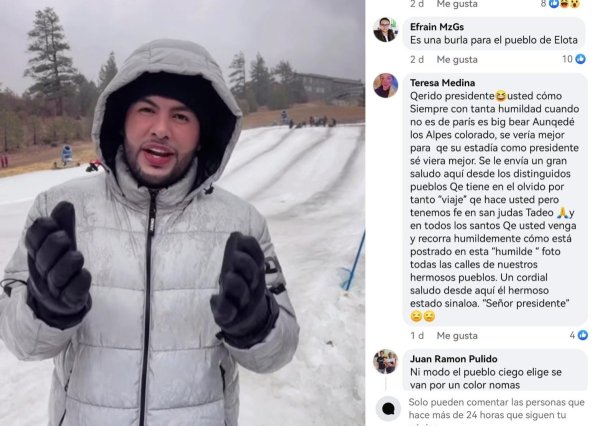600x426 pixels.
Task: Click the 2 d timestamp on Efrain's comment
Action: pyautogui.click(x=417, y=59)
